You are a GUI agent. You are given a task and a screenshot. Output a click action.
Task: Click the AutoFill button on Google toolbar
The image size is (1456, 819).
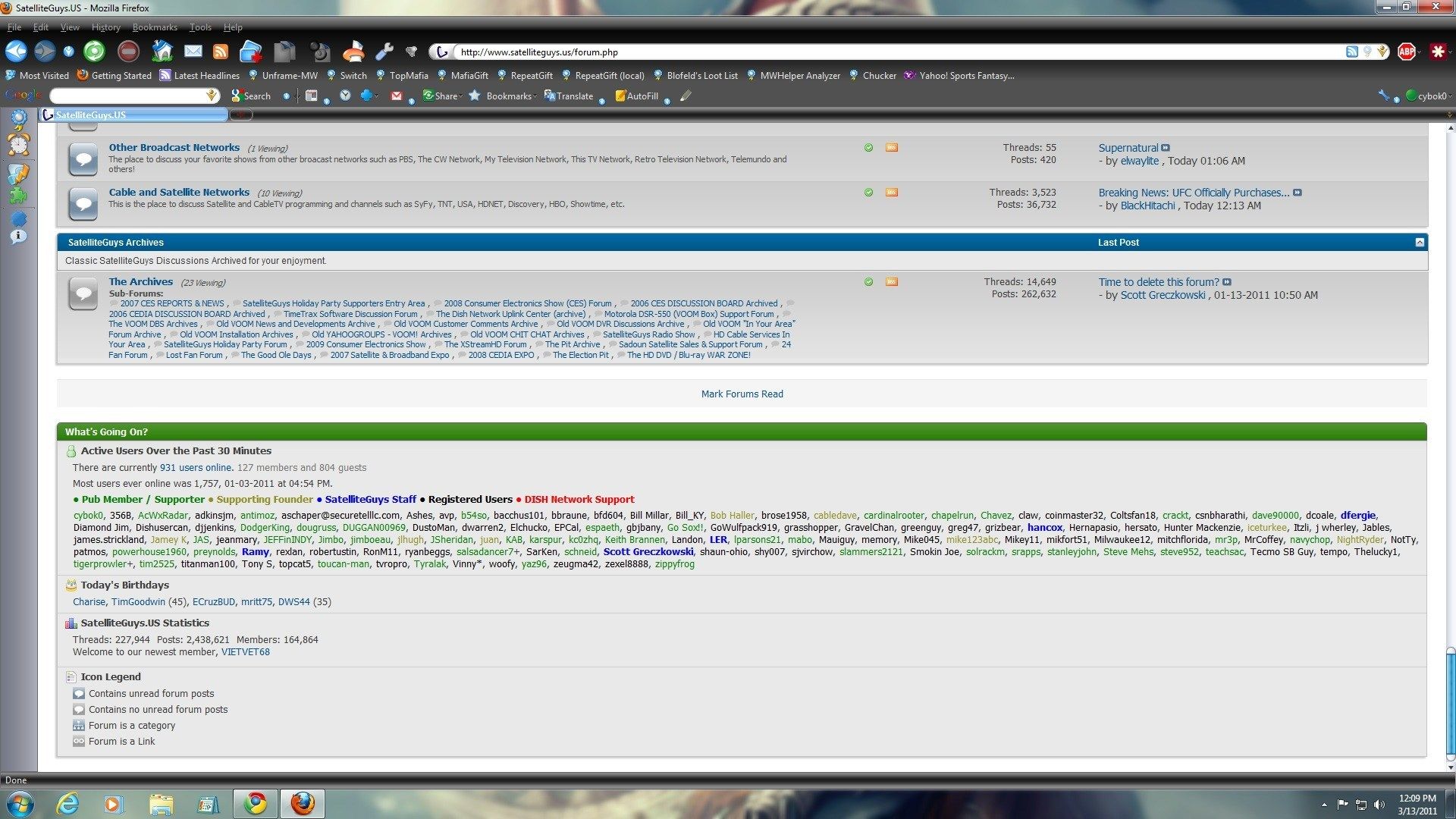(x=636, y=96)
